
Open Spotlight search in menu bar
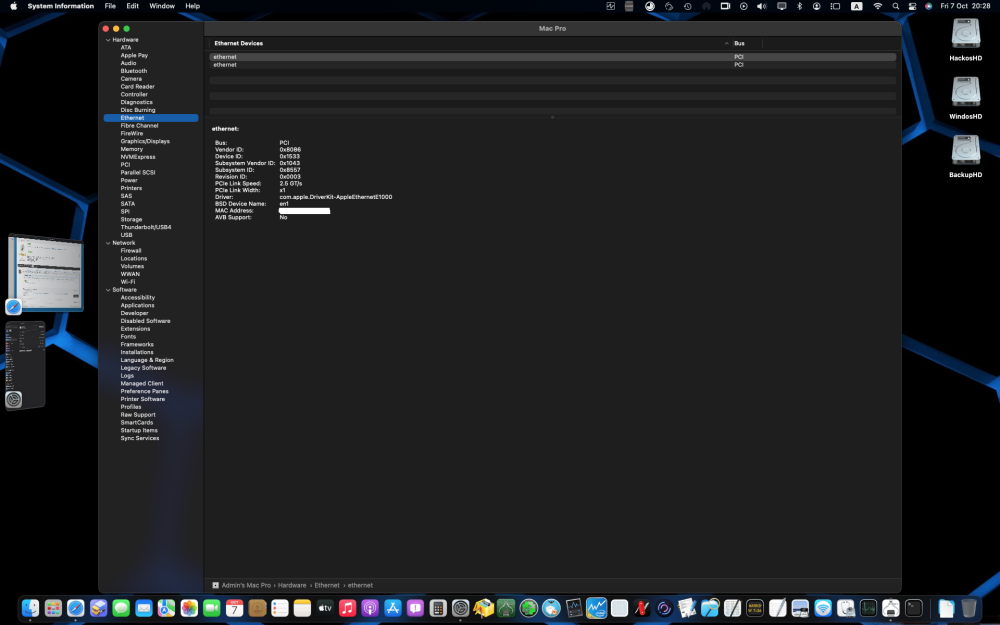coord(895,6)
